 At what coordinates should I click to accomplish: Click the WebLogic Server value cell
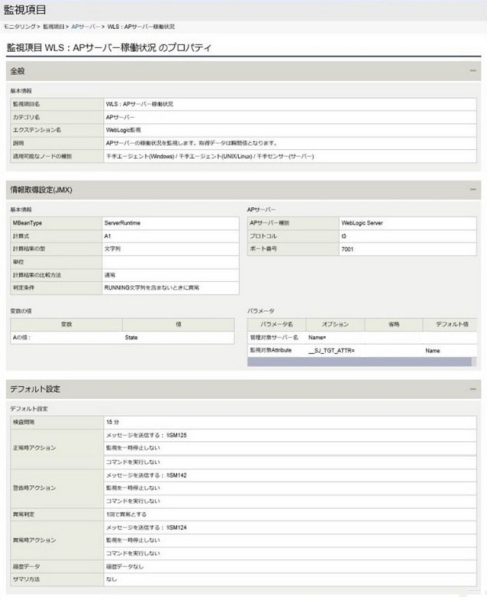pyautogui.click(x=407, y=223)
